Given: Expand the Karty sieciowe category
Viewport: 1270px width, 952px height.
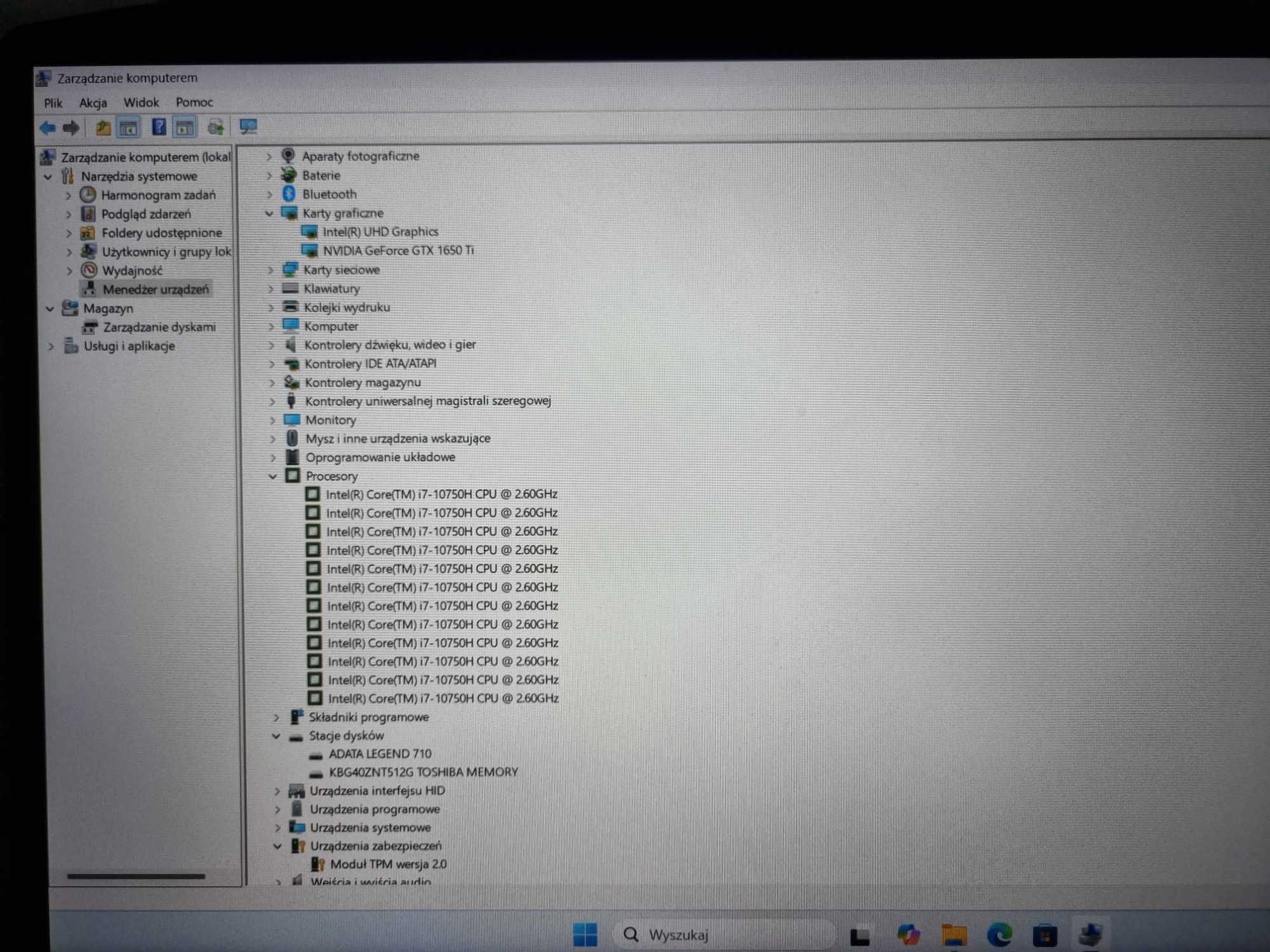Looking at the screenshot, I should [x=271, y=270].
